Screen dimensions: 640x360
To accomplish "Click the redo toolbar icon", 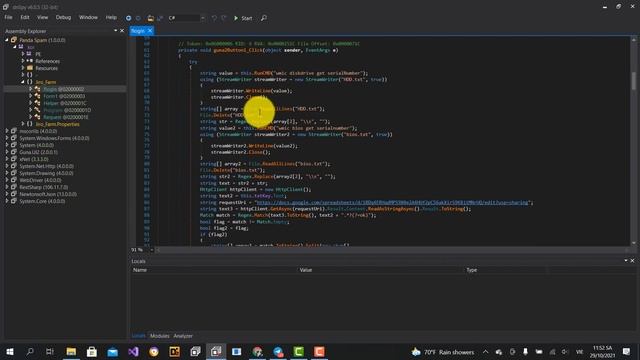I will point(224,18).
